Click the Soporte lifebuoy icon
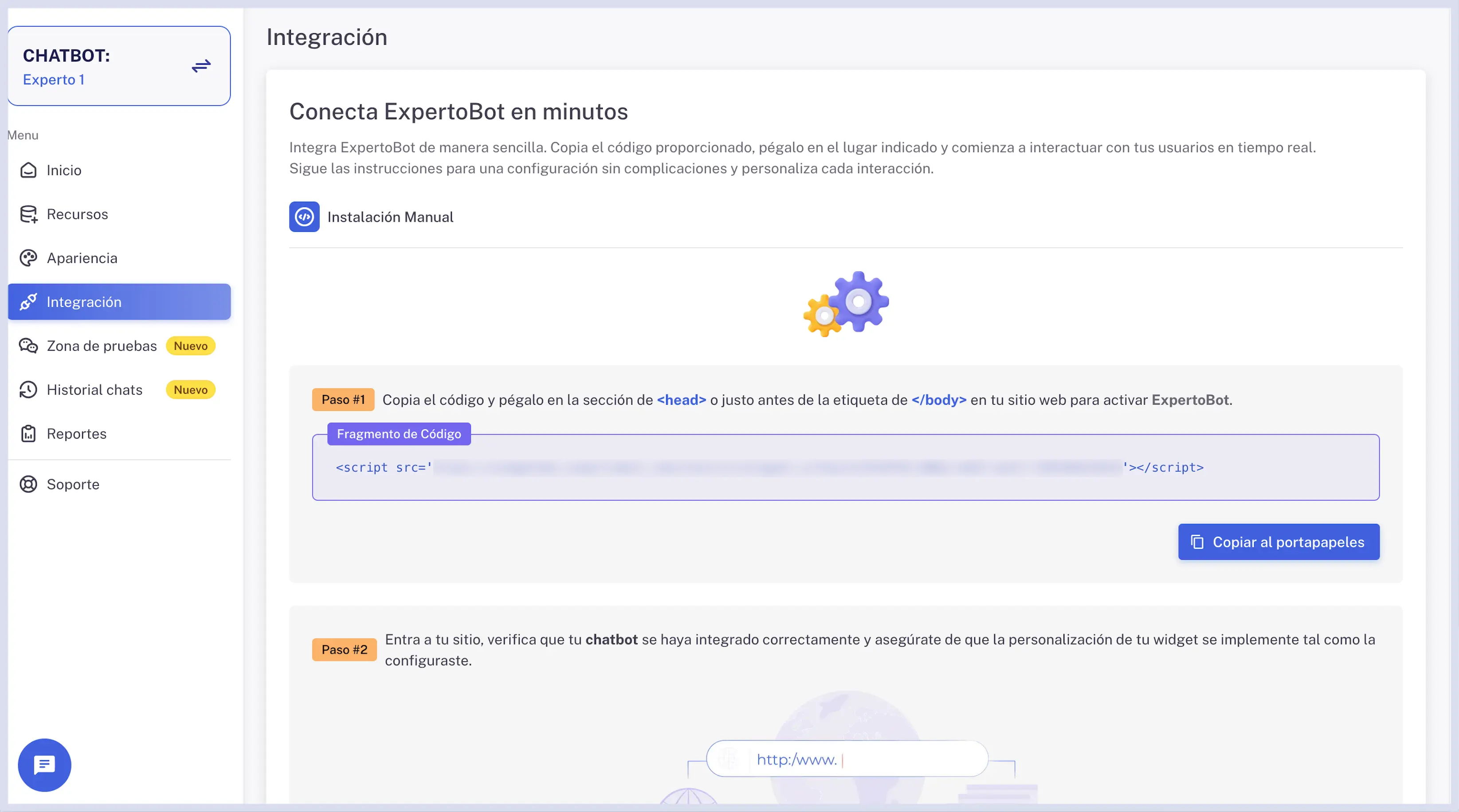 [x=28, y=484]
